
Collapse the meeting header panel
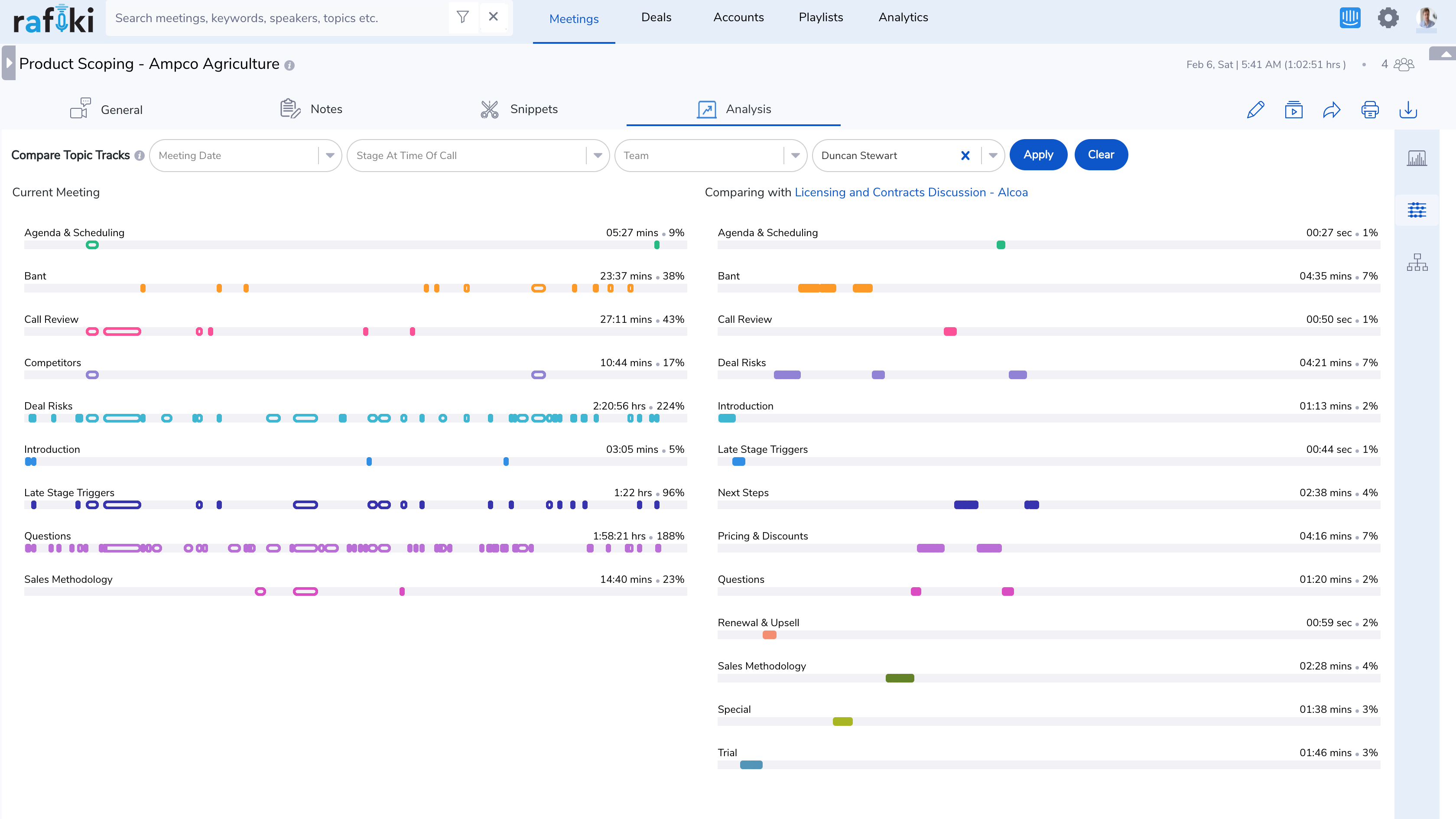(x=1445, y=54)
